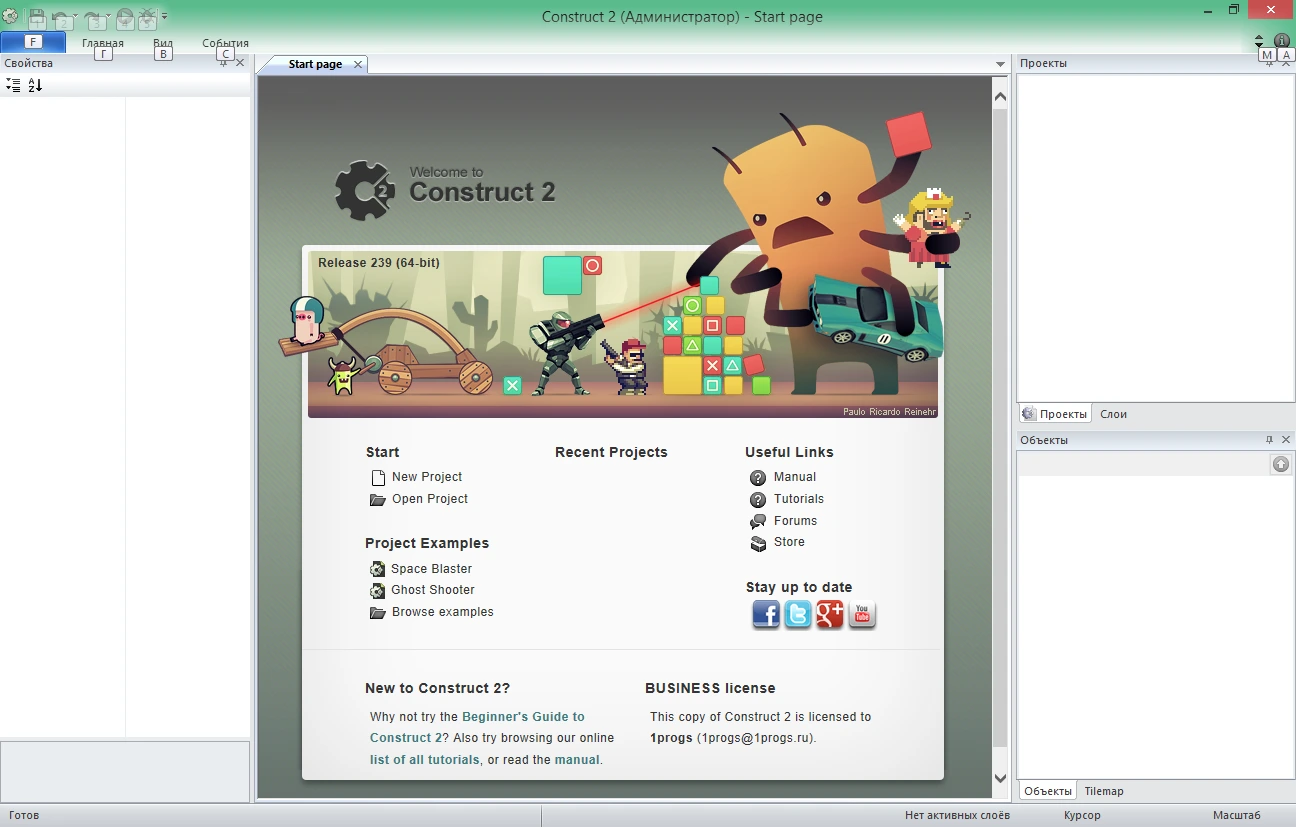The width and height of the screenshot is (1296, 827).
Task: Switch to the Главная ribbon tab
Action: [103, 43]
